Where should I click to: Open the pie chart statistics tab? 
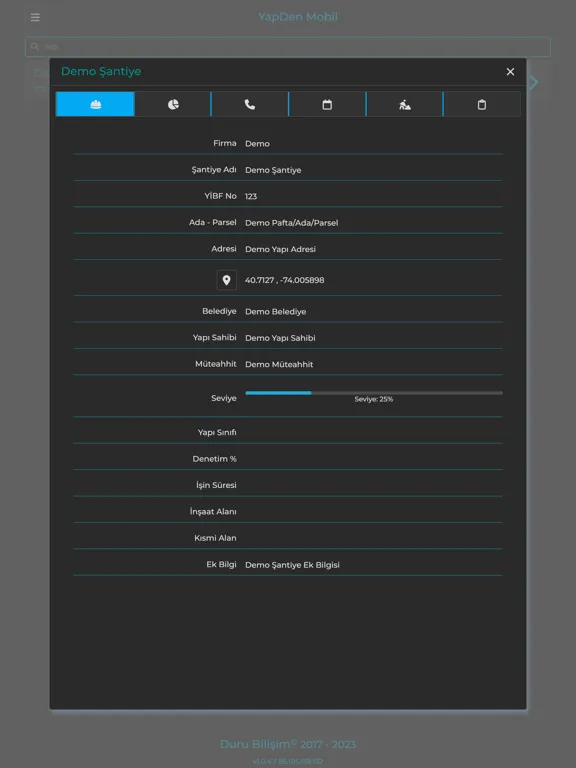tap(173, 104)
